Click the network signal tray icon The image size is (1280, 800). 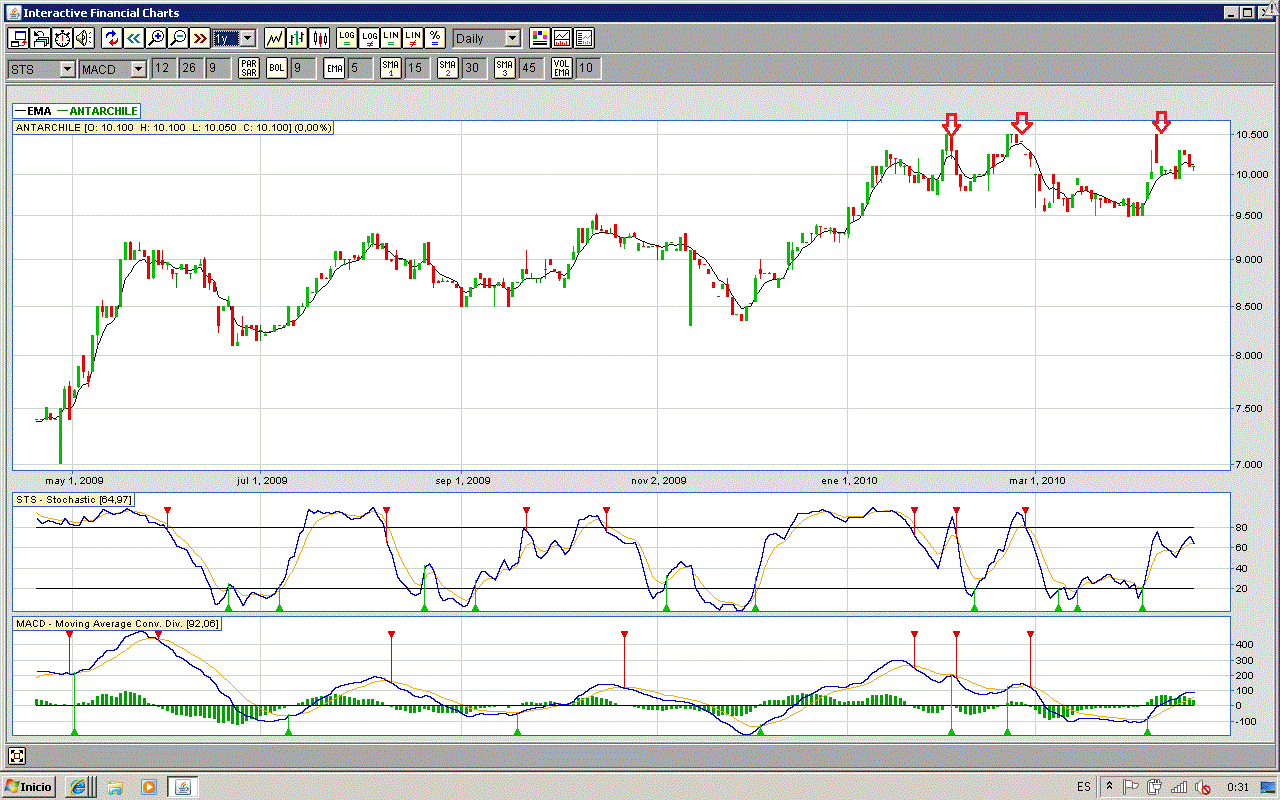pyautogui.click(x=1178, y=787)
